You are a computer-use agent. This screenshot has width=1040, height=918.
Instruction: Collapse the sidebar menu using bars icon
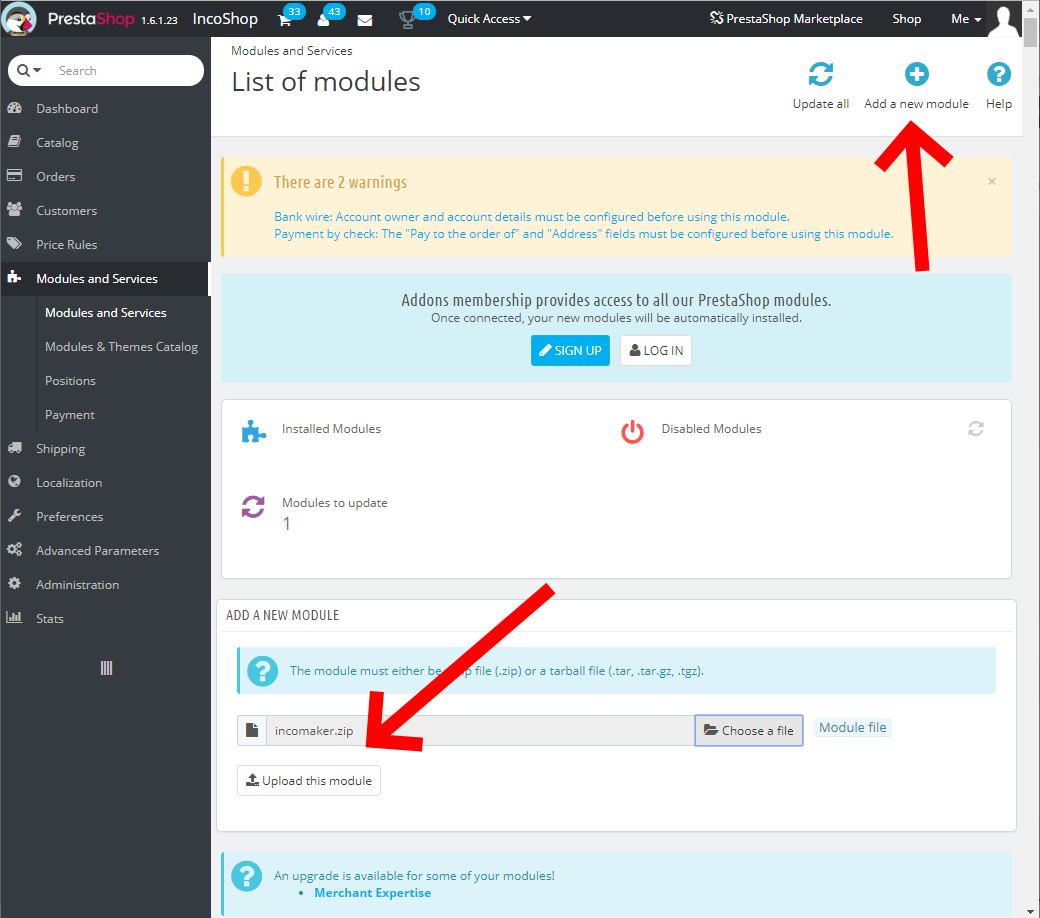pos(106,668)
